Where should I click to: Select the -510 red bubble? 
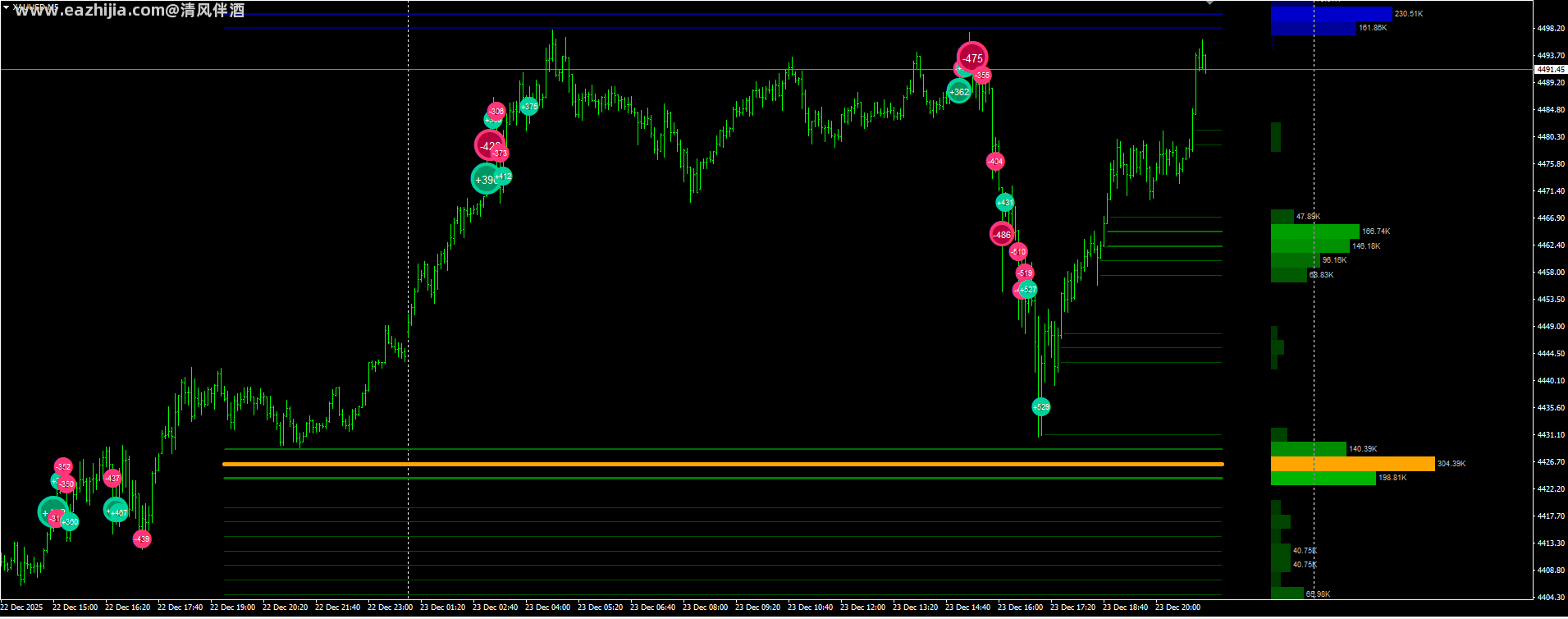tap(1018, 252)
